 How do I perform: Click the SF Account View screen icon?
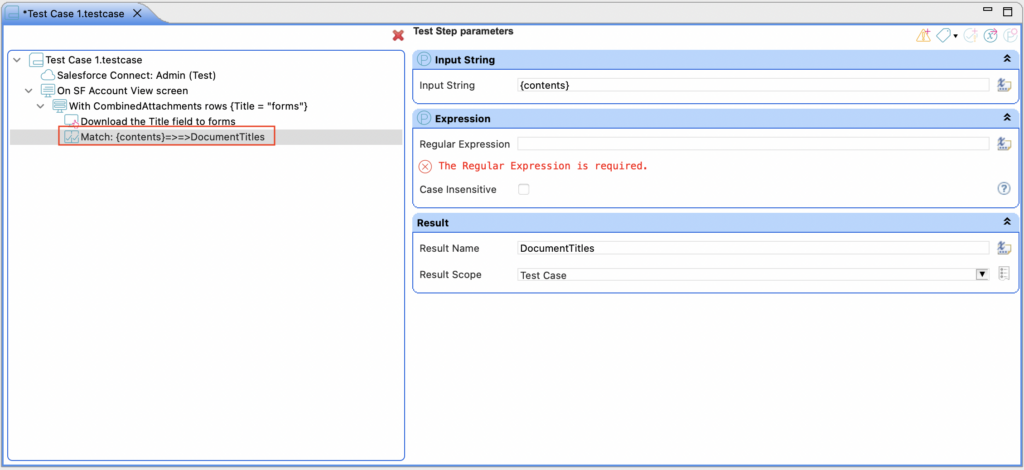pyautogui.click(x=48, y=91)
